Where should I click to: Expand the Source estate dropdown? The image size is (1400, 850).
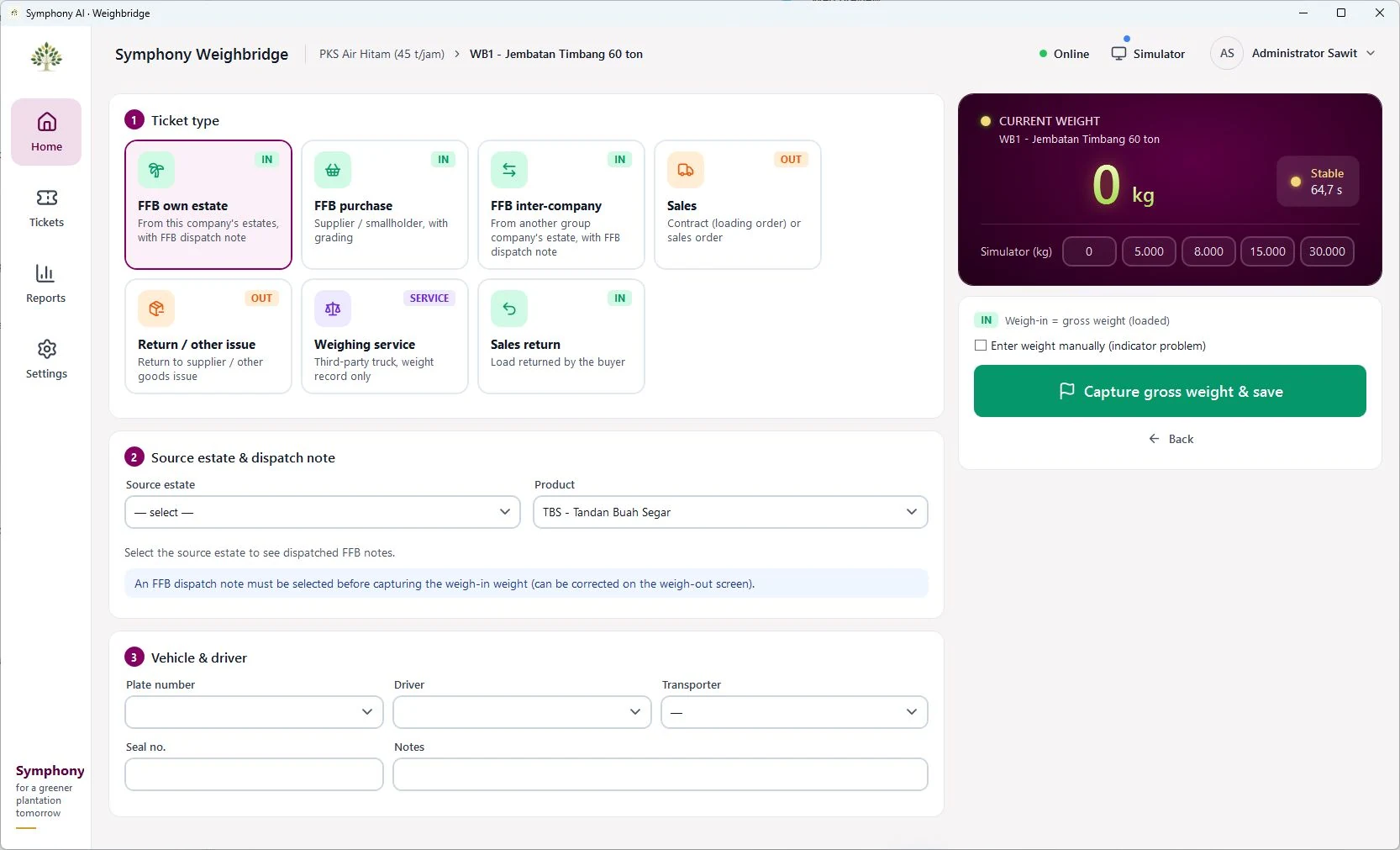[323, 512]
